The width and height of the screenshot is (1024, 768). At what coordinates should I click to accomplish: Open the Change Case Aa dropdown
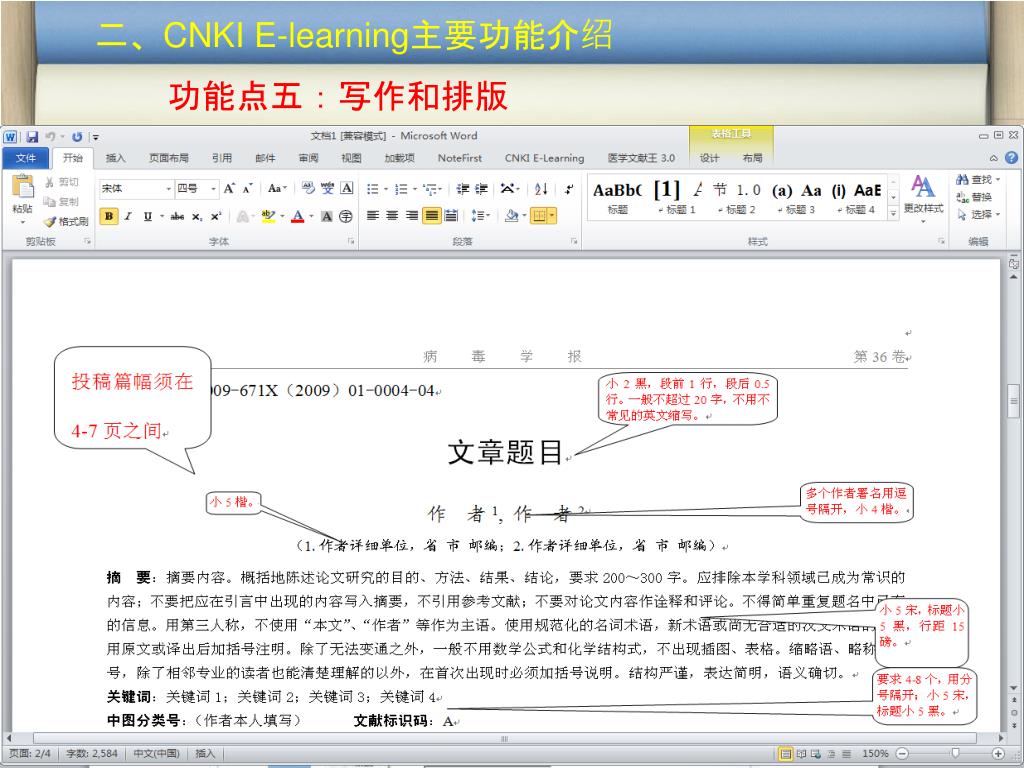click(277, 189)
